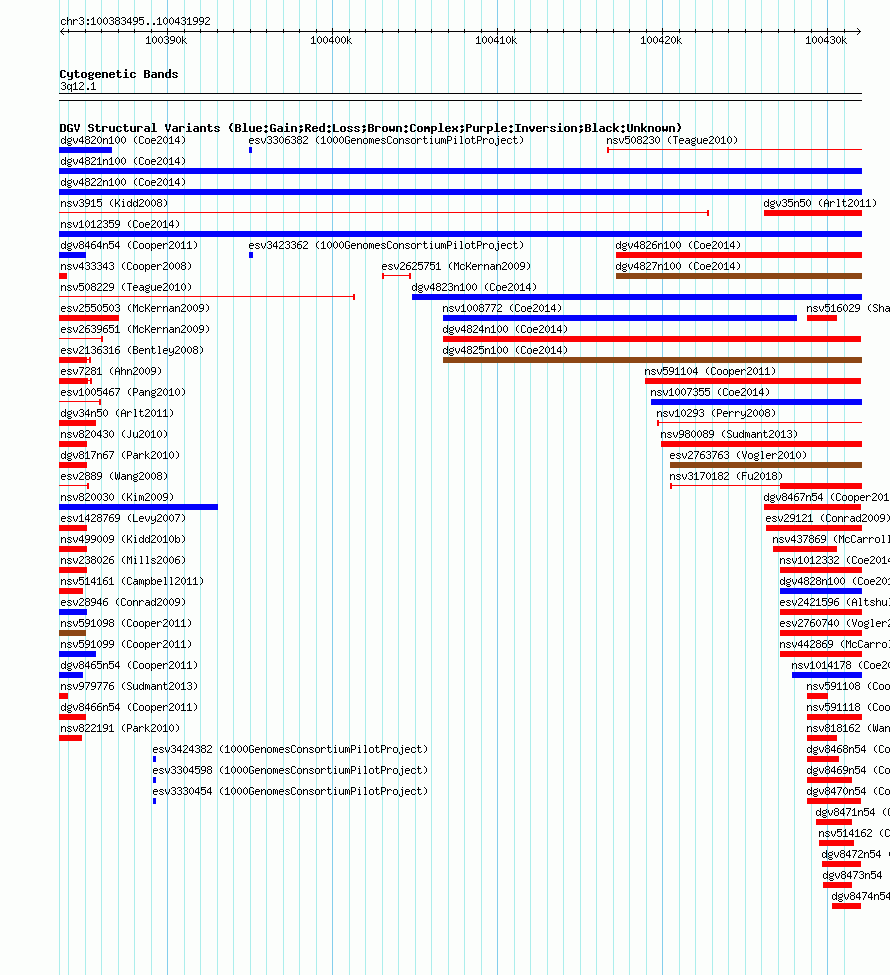
Task: Open esv3423362 1000GenomesConsortiumPilotProject variant
Action: 386,246
